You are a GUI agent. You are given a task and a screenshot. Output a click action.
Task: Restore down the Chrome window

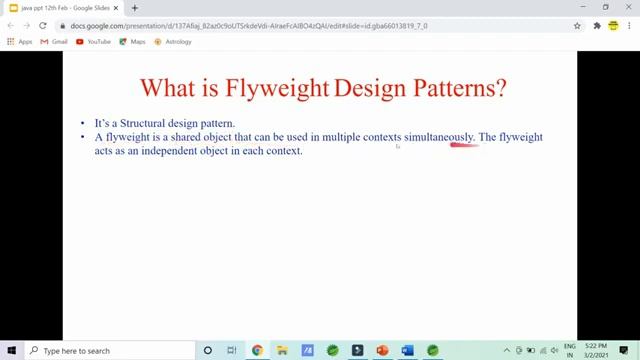coord(606,7)
